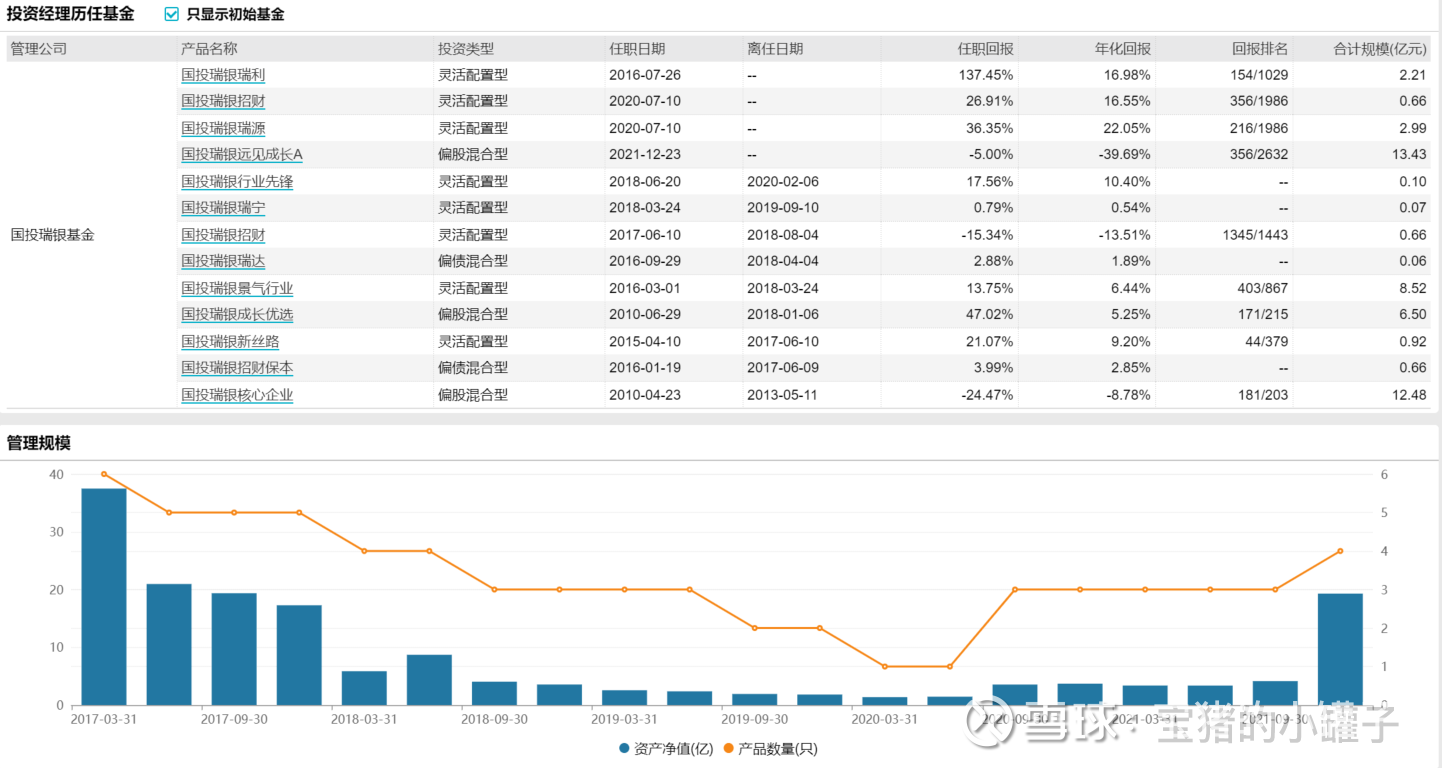Select the 1345/1443 ranking cell
1442x768 pixels.
point(1255,235)
